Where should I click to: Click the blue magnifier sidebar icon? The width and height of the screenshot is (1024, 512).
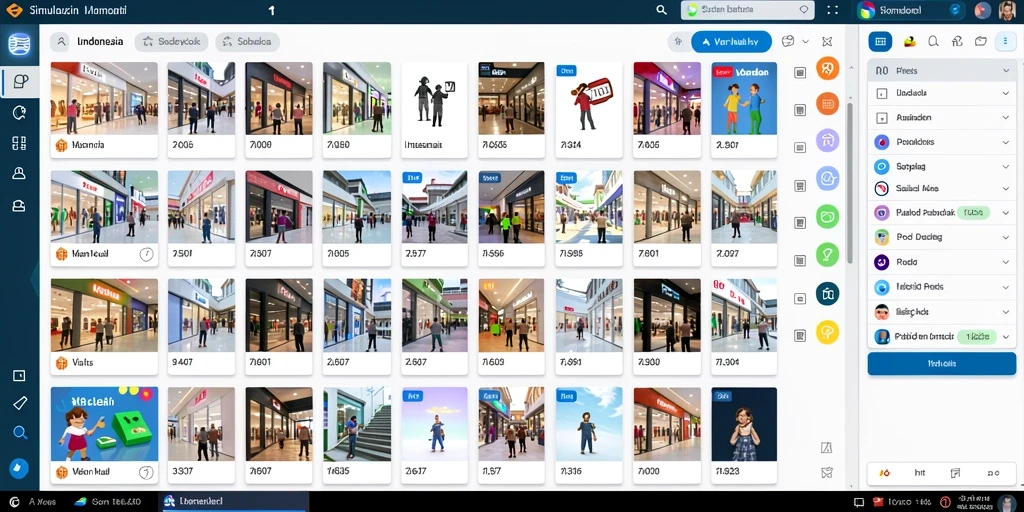[x=20, y=432]
